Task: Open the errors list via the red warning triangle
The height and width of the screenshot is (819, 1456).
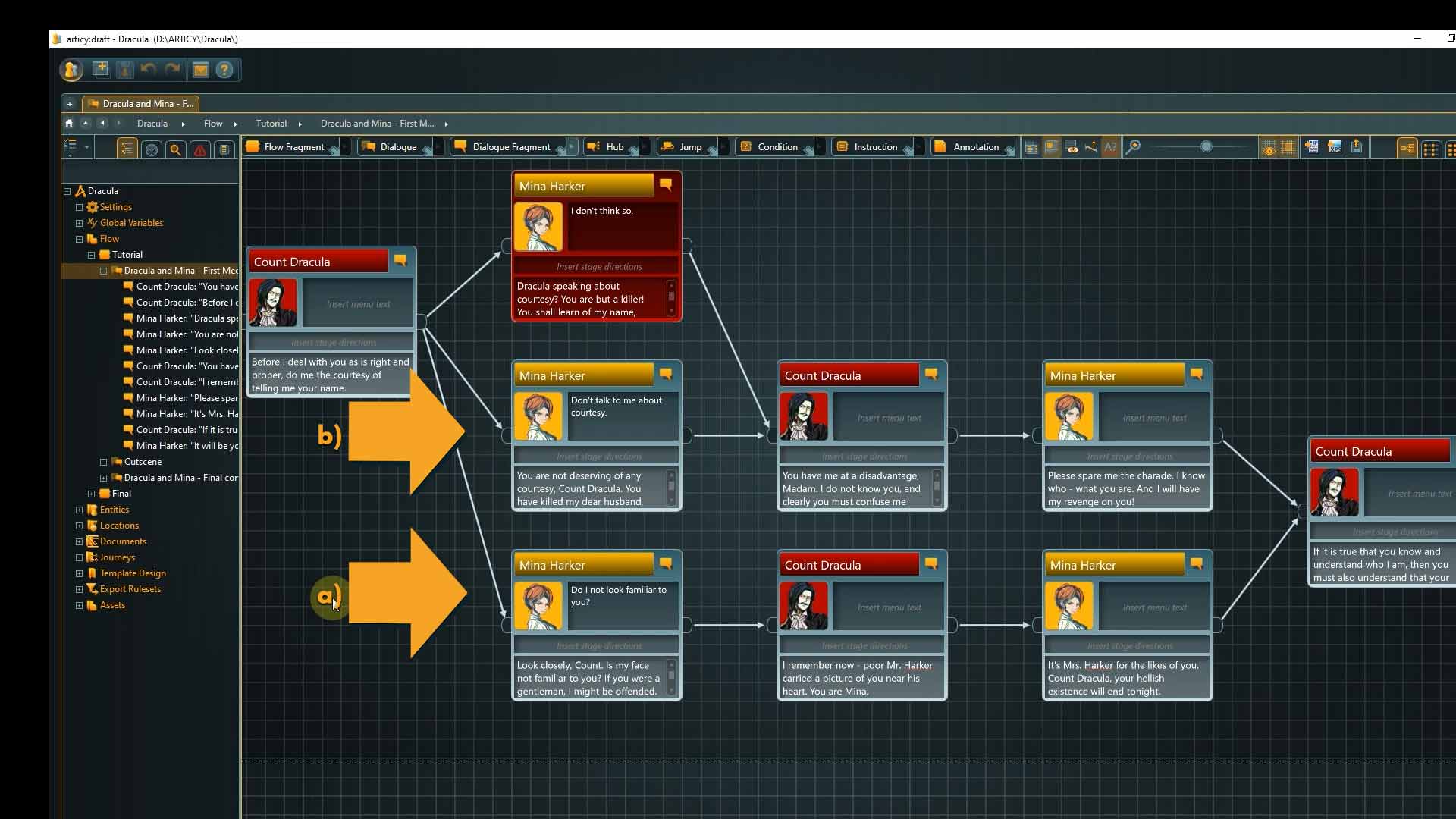Action: (199, 149)
